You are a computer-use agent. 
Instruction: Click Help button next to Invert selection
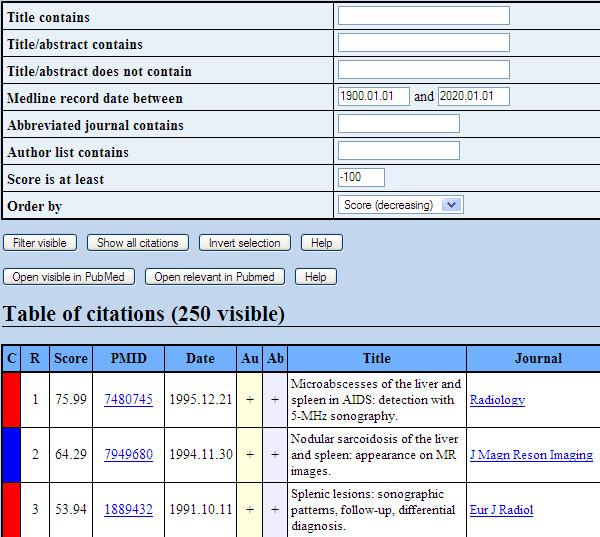coord(321,243)
